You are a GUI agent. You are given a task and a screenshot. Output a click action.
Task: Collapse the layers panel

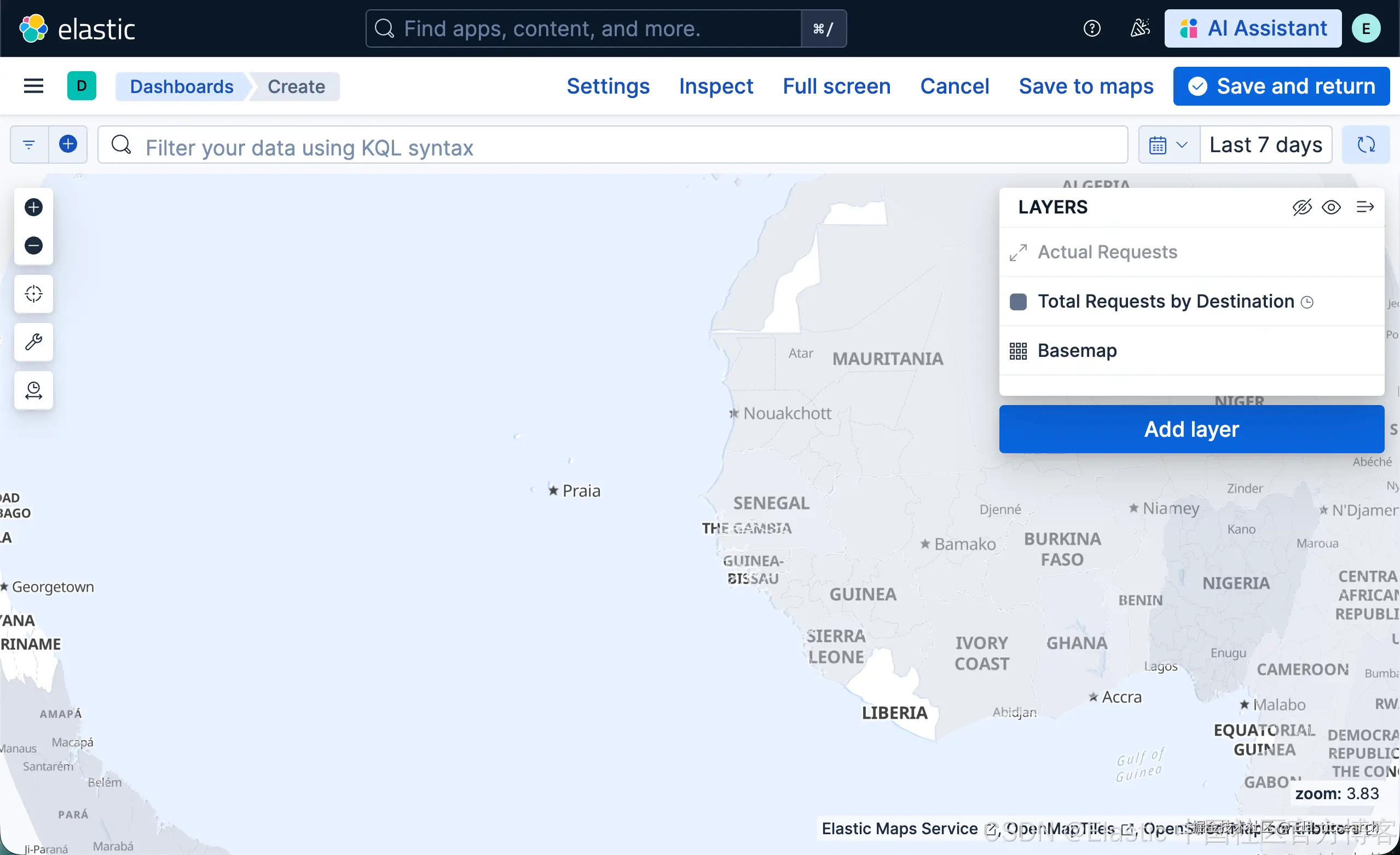click(1365, 207)
